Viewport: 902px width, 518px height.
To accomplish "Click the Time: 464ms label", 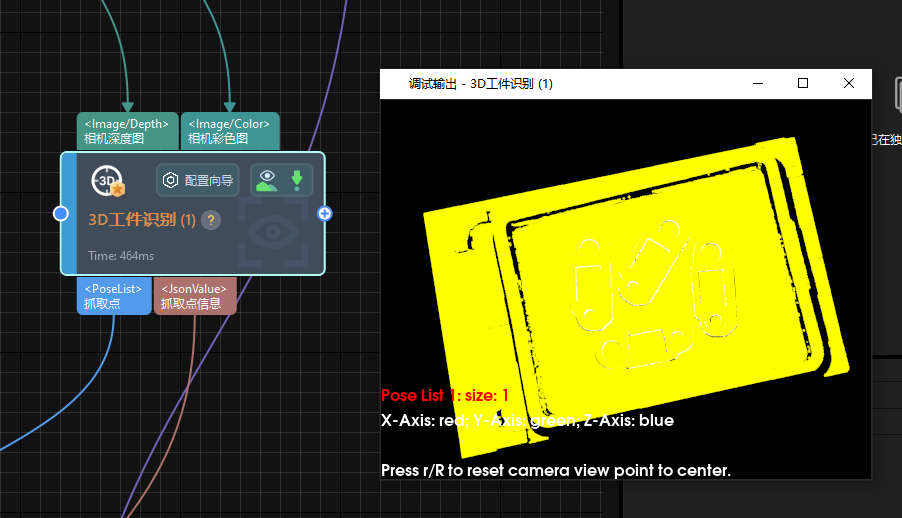I will pos(121,256).
